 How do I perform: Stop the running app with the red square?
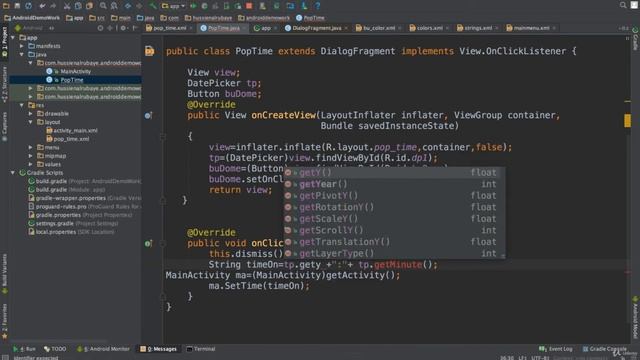(x=249, y=6)
